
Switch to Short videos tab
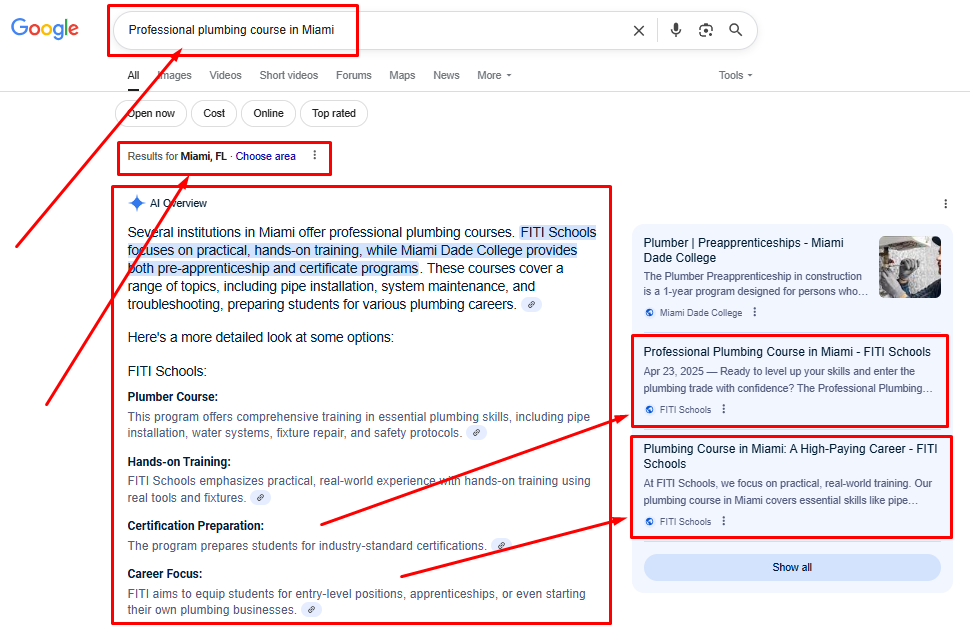pyautogui.click(x=289, y=75)
